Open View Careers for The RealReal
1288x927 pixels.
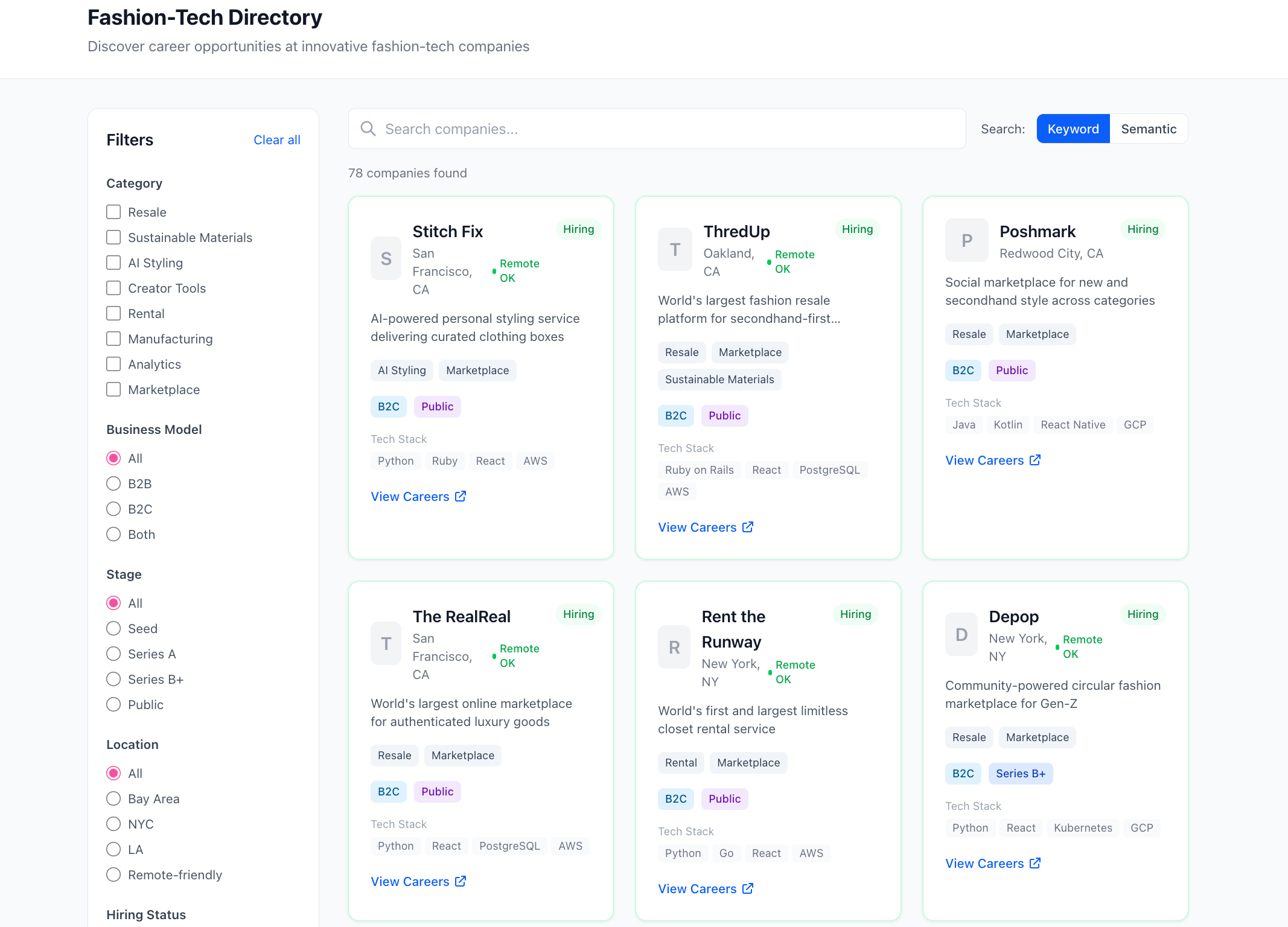pyautogui.click(x=418, y=881)
